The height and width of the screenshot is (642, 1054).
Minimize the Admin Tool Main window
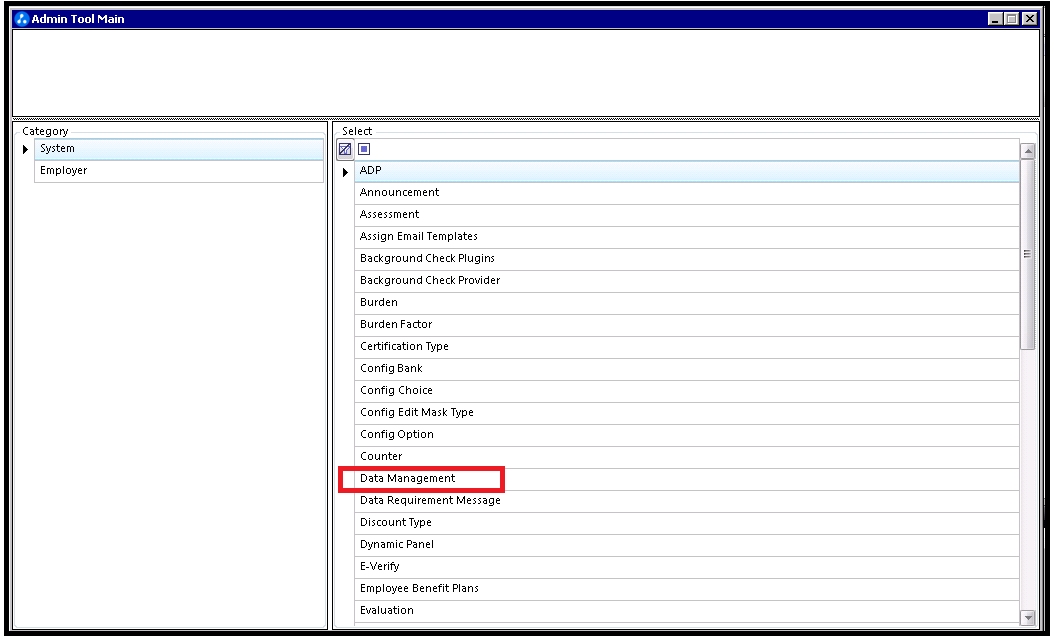pyautogui.click(x=996, y=19)
